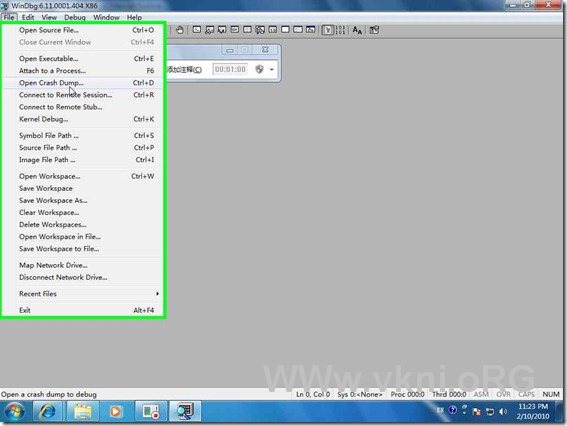Choose Open Crash Dump...
Image resolution: width=567 pixels, height=426 pixels.
pyautogui.click(x=83, y=83)
